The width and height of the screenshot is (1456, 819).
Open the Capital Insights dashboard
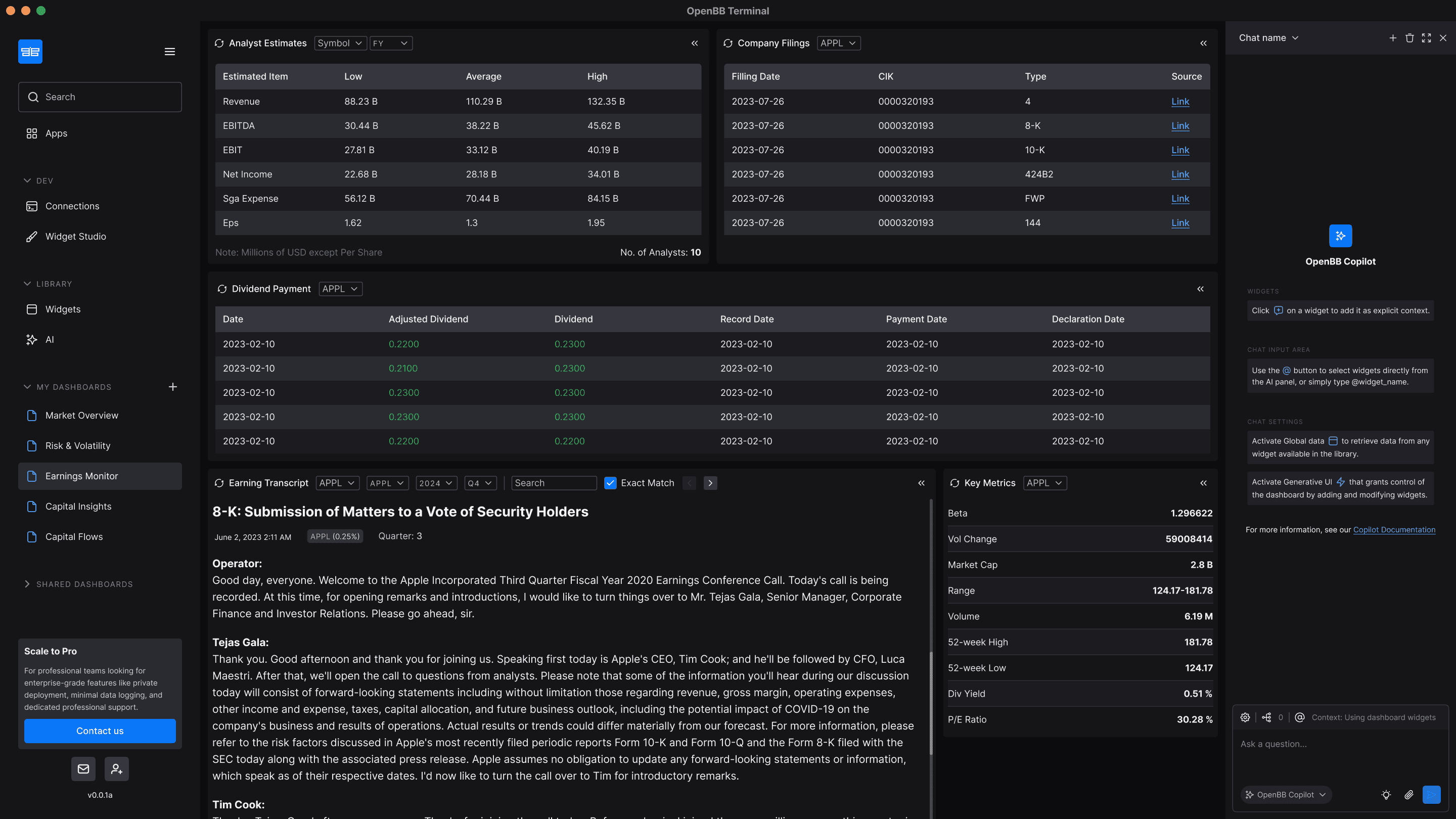pyautogui.click(x=78, y=507)
